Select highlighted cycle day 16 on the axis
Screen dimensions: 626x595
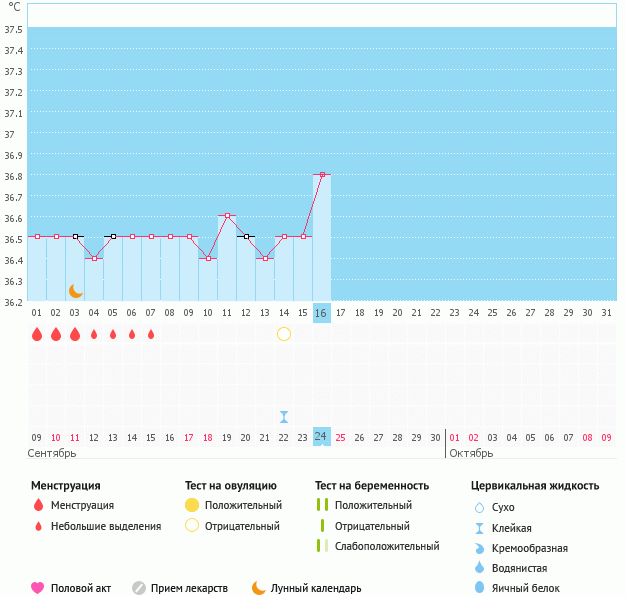tap(321, 313)
